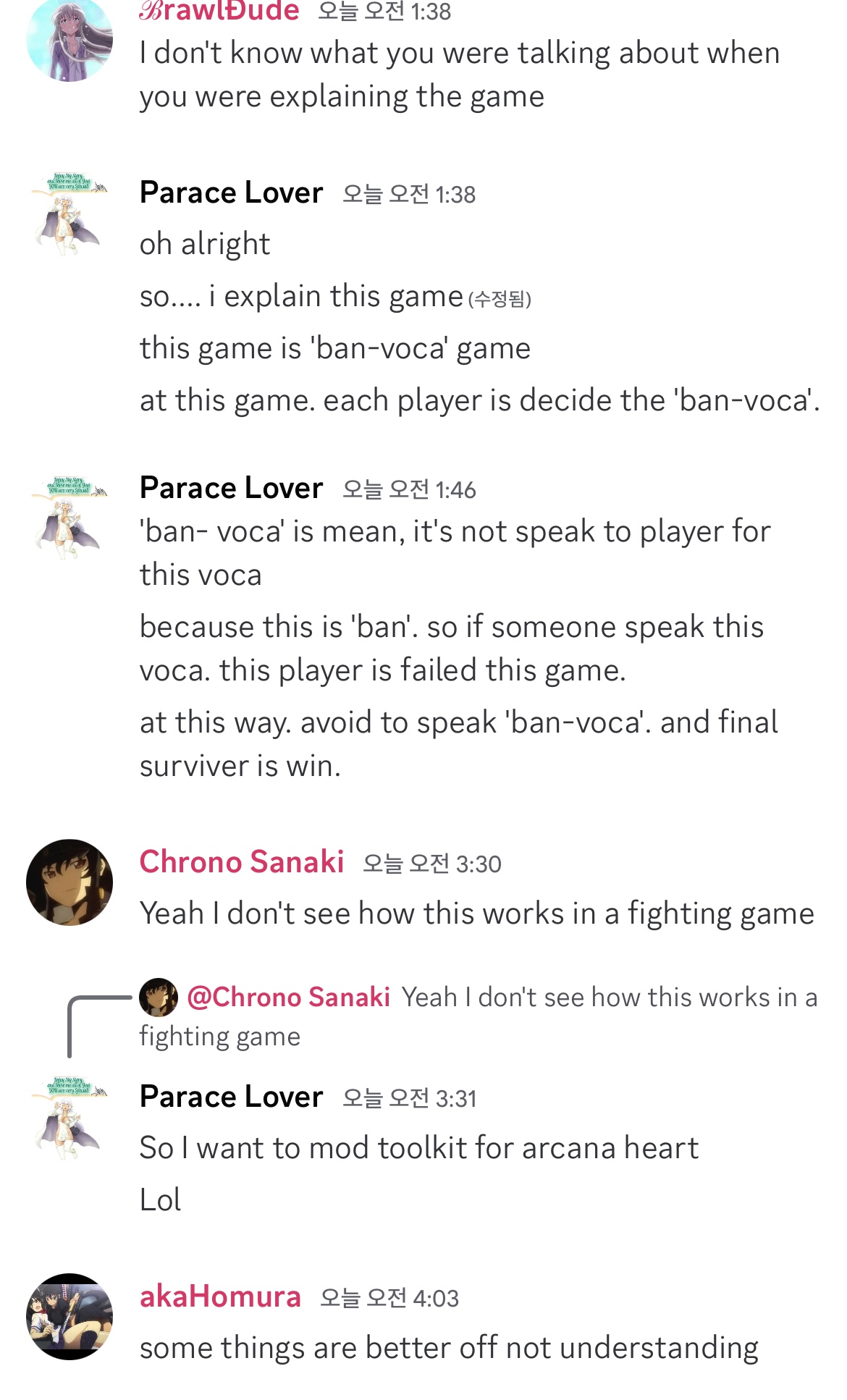The height and width of the screenshot is (1400, 847).
Task: Open BrawlDude's profile avatar
Action: [x=69, y=40]
